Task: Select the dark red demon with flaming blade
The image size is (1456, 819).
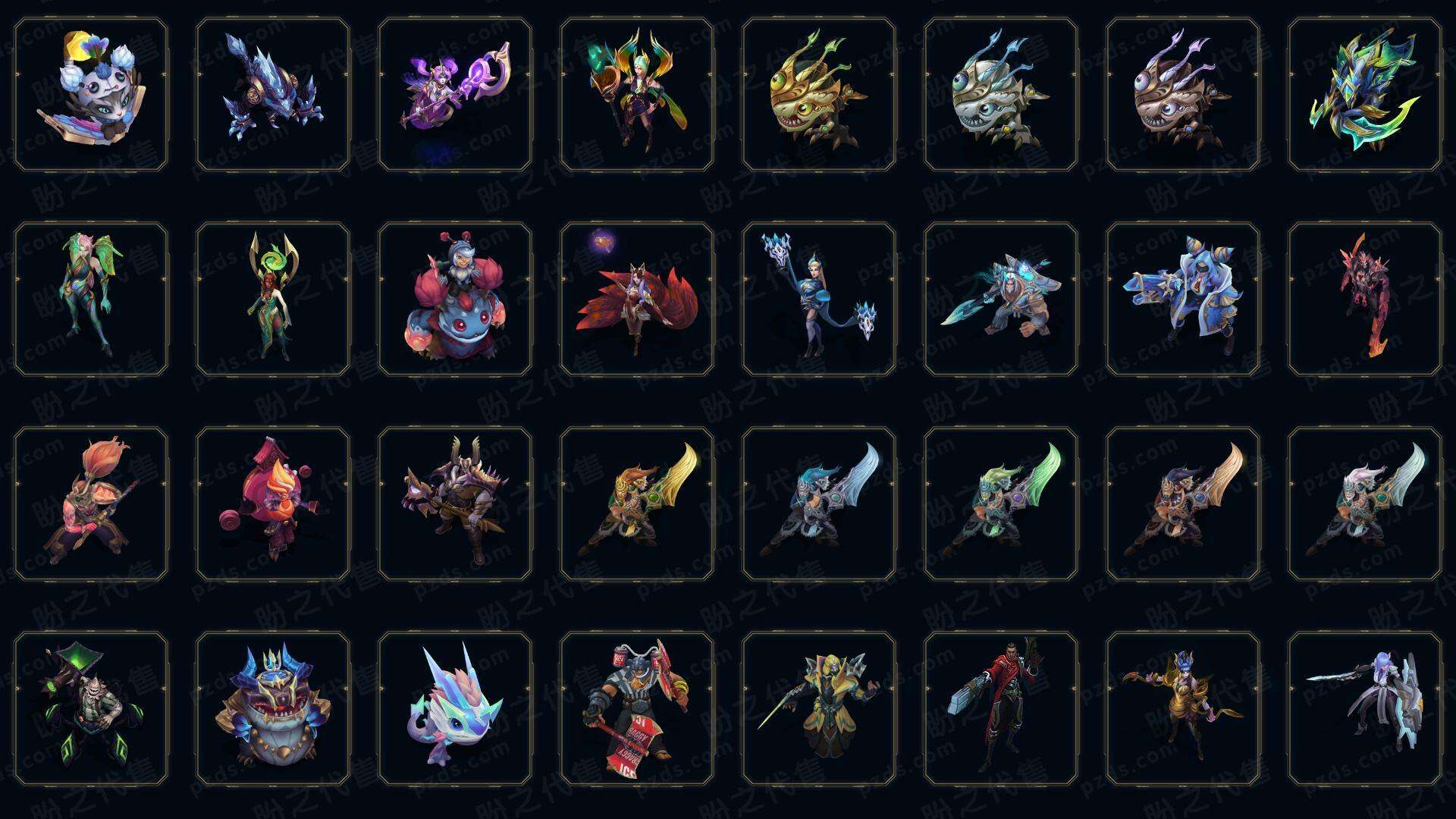Action: click(1365, 299)
